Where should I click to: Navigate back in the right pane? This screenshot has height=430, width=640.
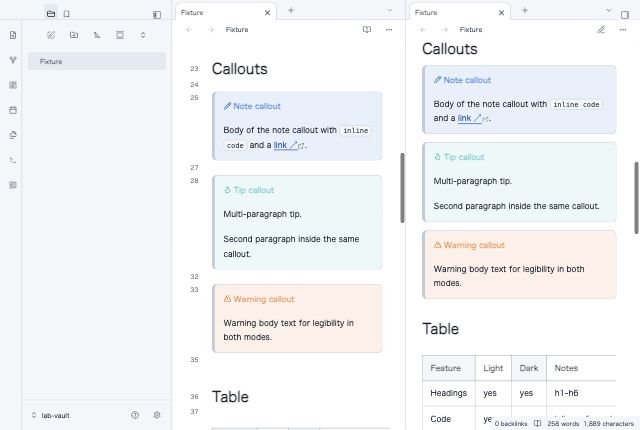click(x=423, y=30)
